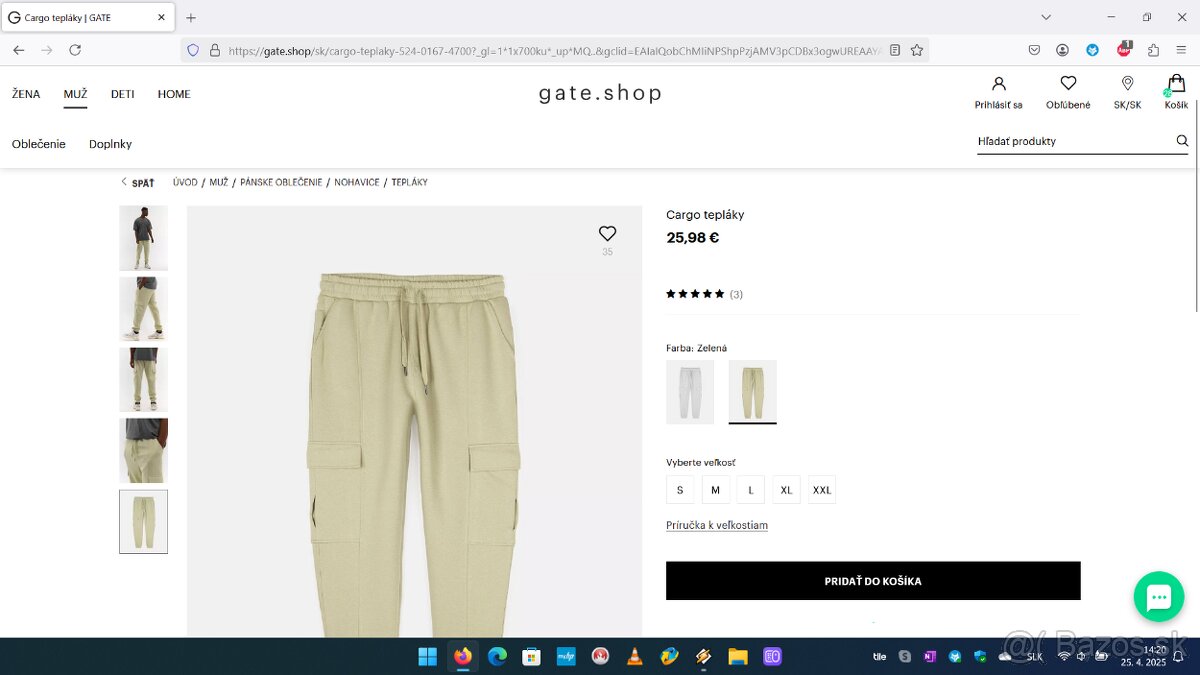Open the Obľúbené favorites heart icon
Screen dimensions: 1200x675
pyautogui.click(x=1068, y=84)
